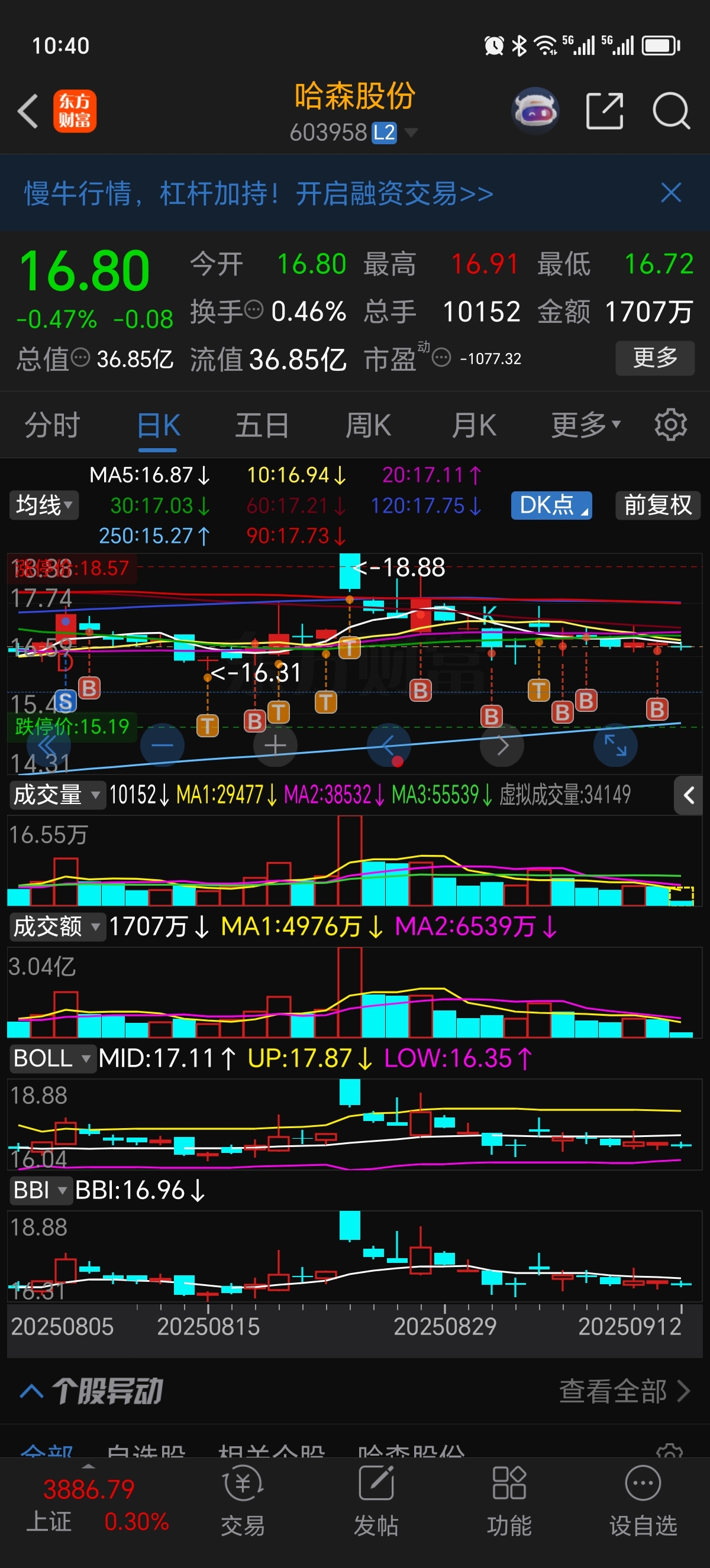Open the 发帖 post icon
710x1568 pixels.
(x=376, y=1501)
